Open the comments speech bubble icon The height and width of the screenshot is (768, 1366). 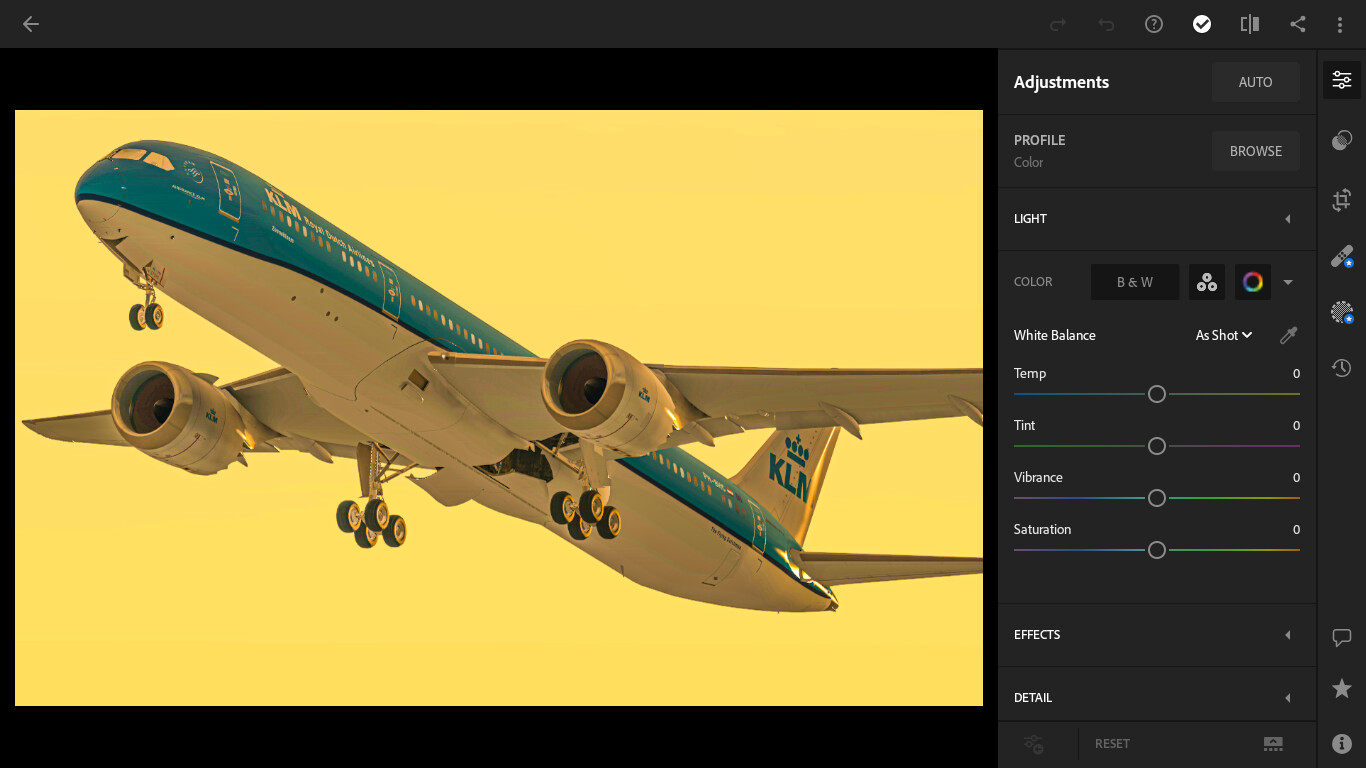click(x=1342, y=637)
